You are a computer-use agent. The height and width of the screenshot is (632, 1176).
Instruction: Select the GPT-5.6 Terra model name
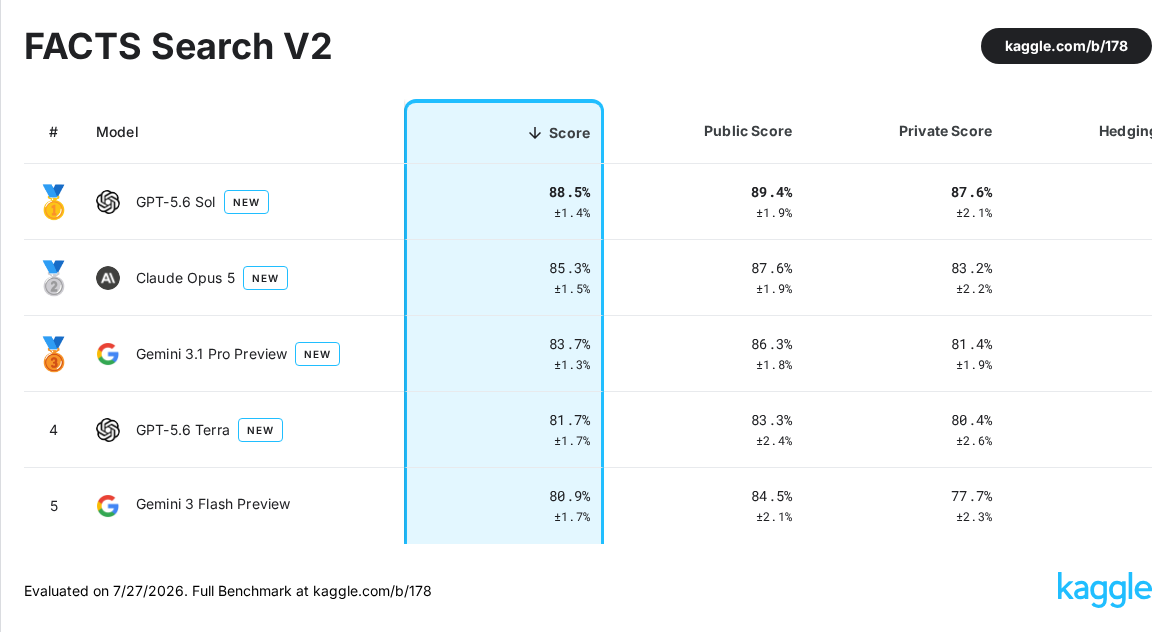tap(182, 430)
